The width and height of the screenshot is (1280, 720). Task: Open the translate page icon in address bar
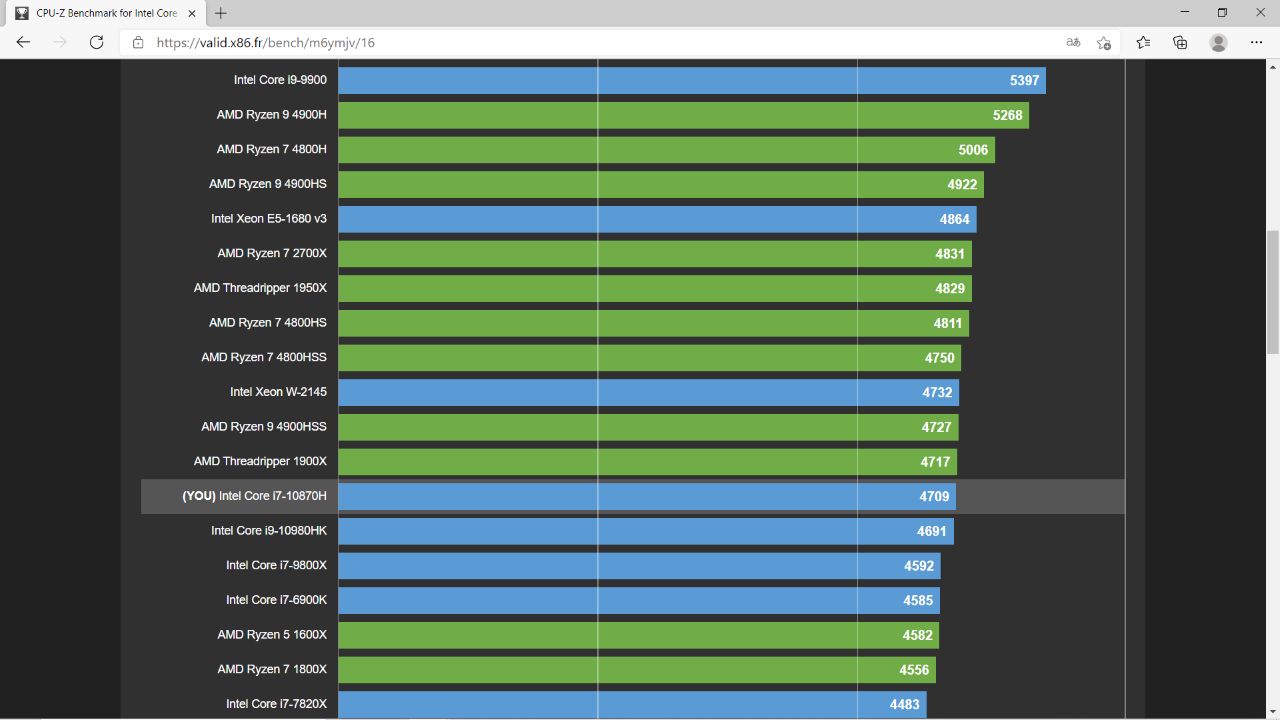(1073, 42)
